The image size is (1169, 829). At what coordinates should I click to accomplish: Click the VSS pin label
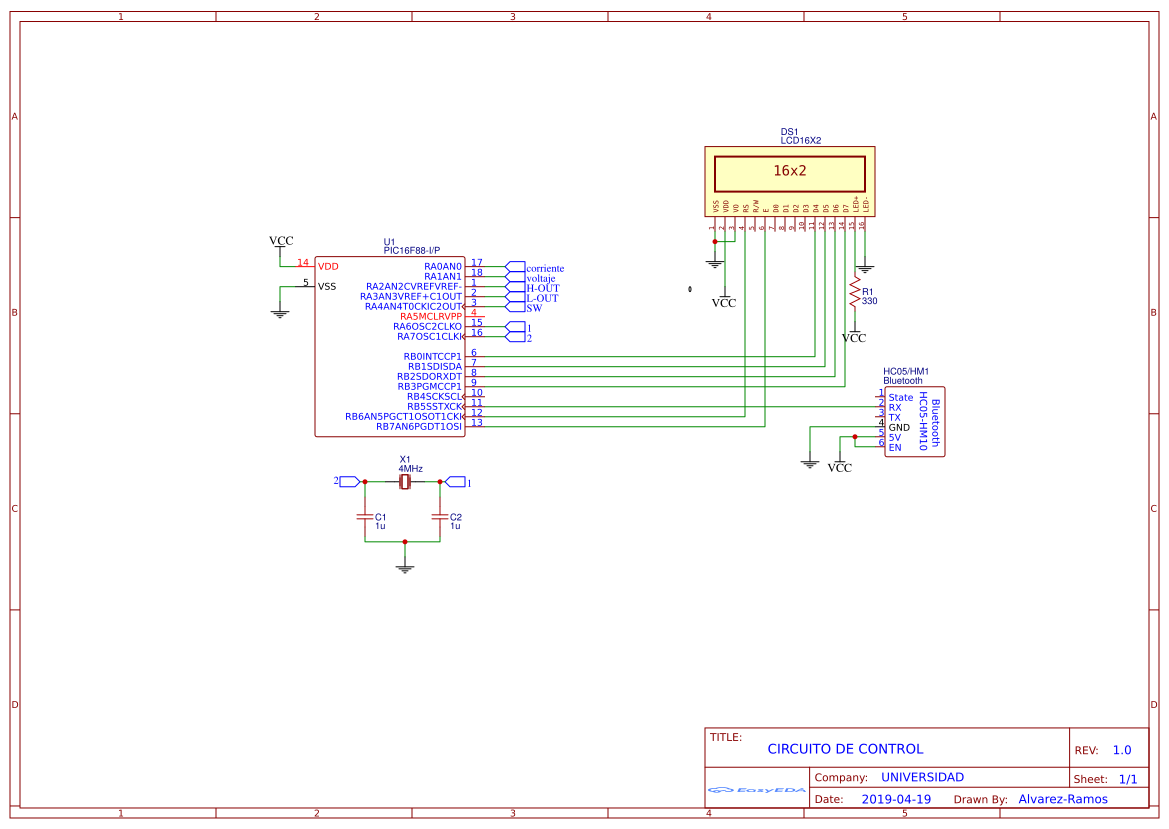[327, 286]
